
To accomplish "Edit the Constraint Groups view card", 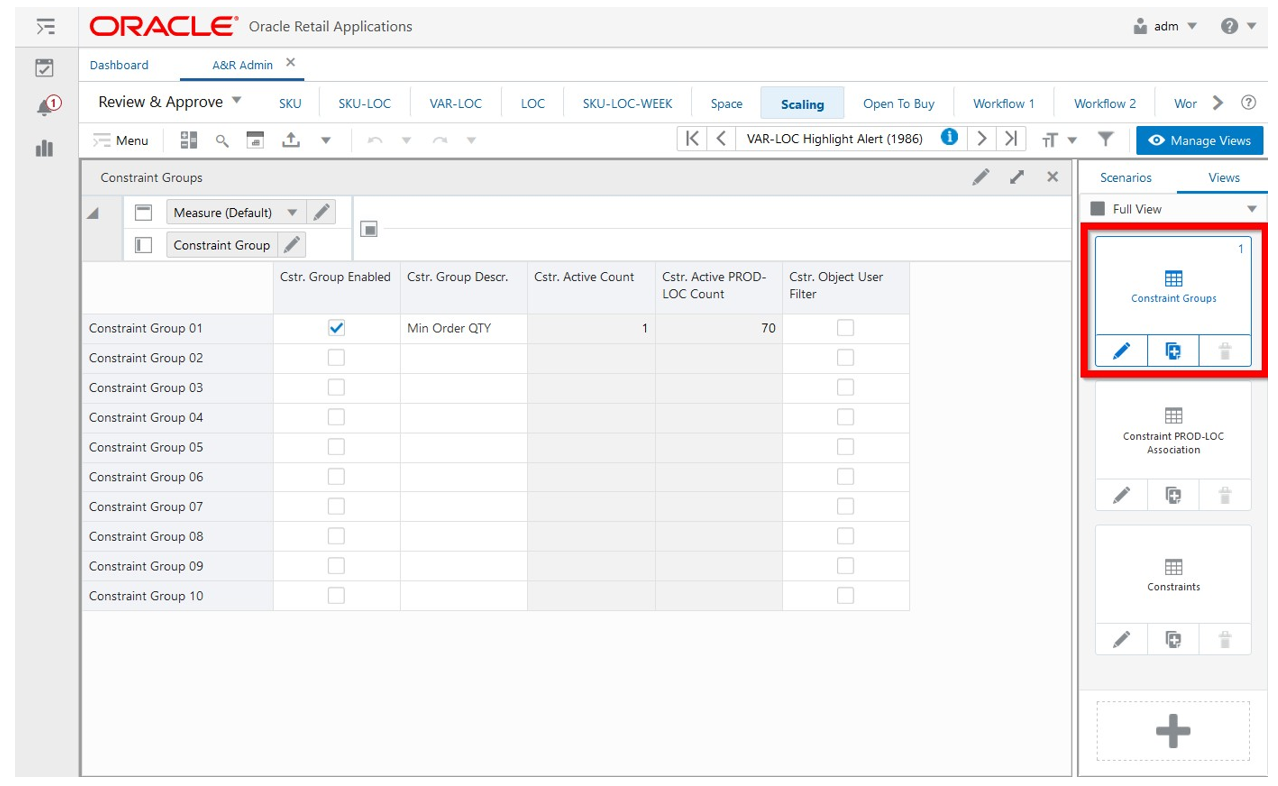I will pyautogui.click(x=1122, y=351).
